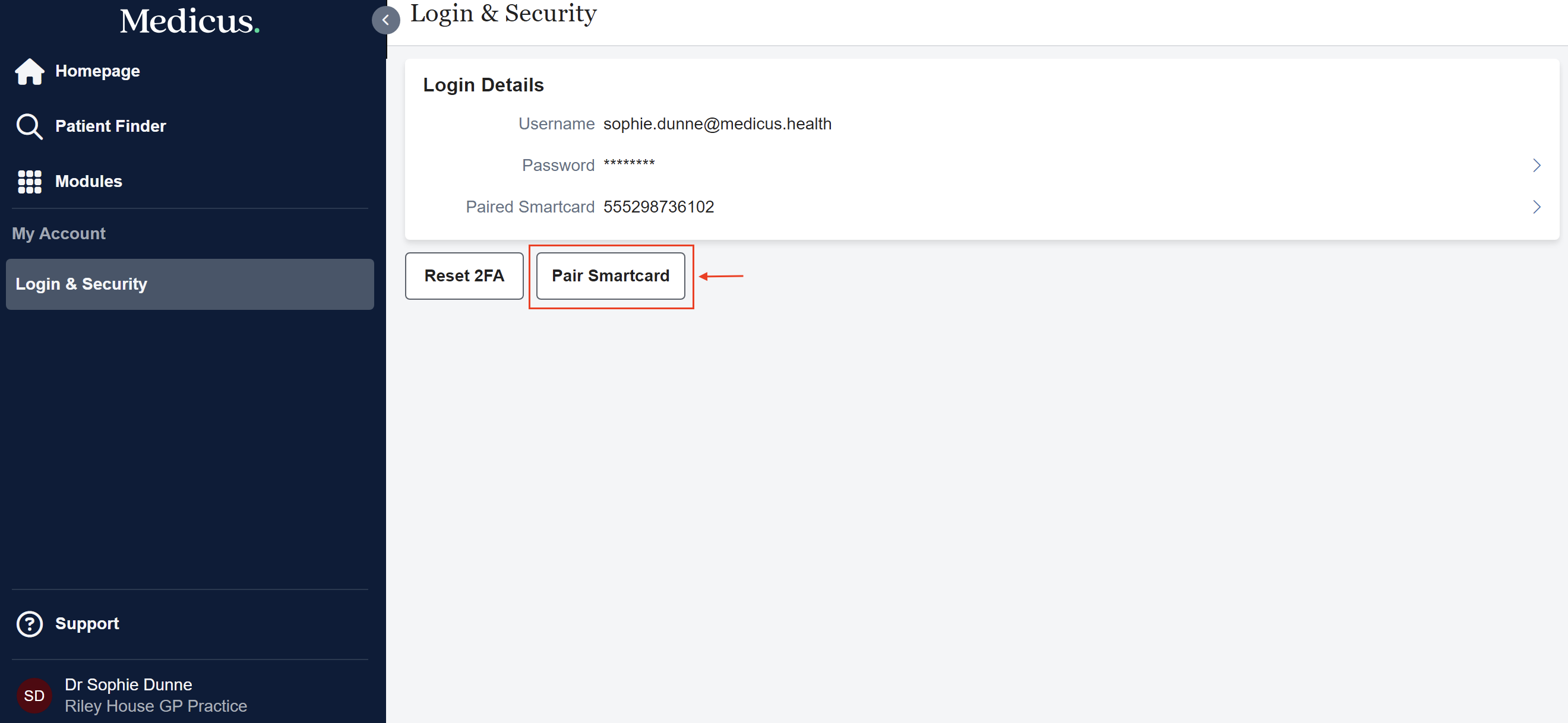Open the Support menu label
The width and height of the screenshot is (1568, 723).
coord(87,624)
